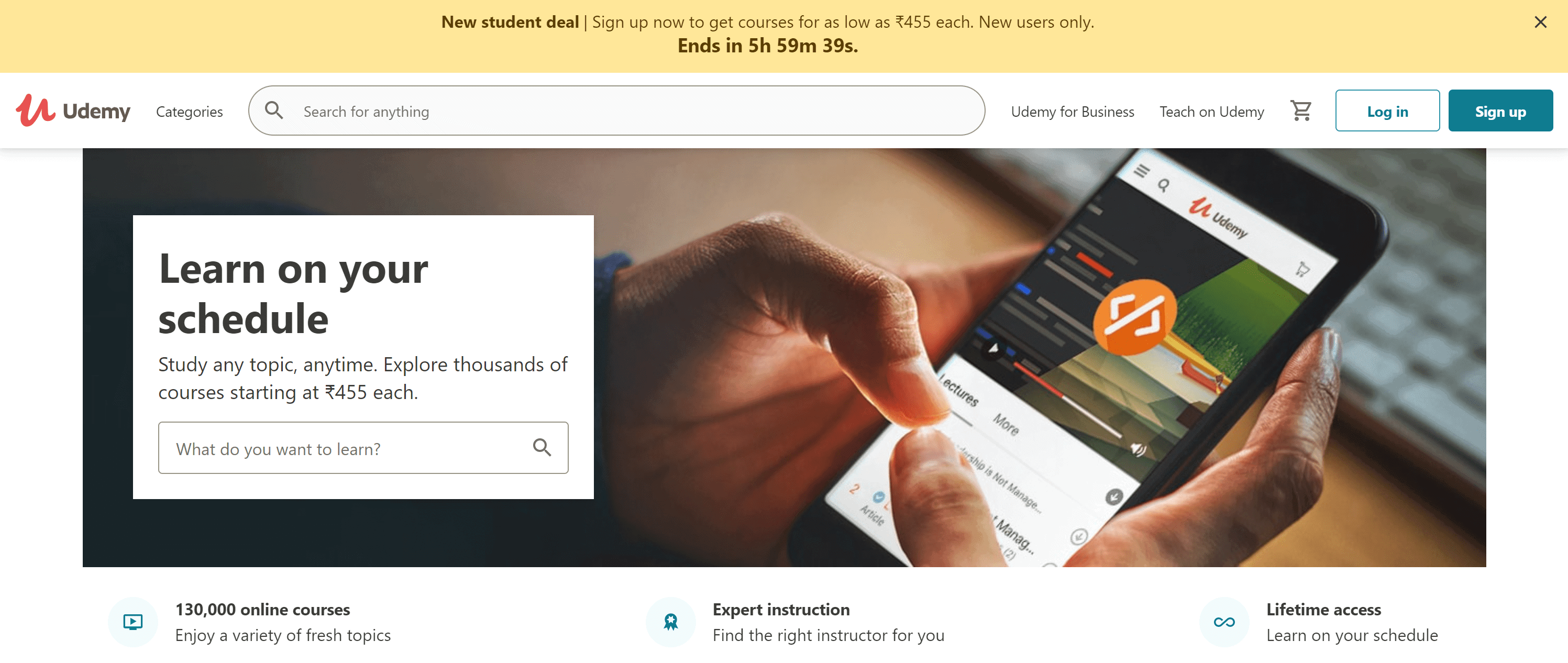Select the search input field

(x=614, y=111)
